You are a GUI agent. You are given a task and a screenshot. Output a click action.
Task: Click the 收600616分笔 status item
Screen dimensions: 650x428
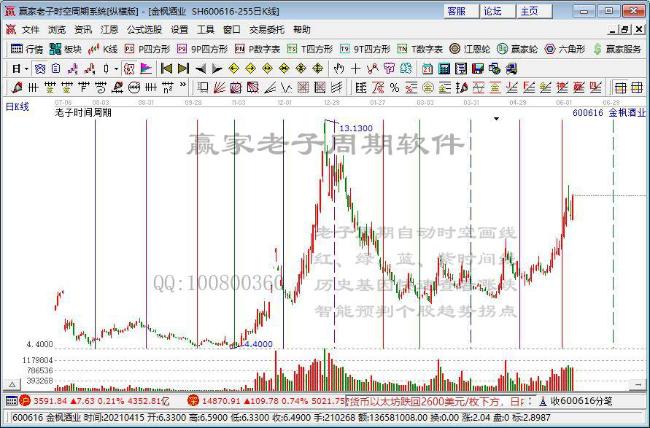click(576, 401)
